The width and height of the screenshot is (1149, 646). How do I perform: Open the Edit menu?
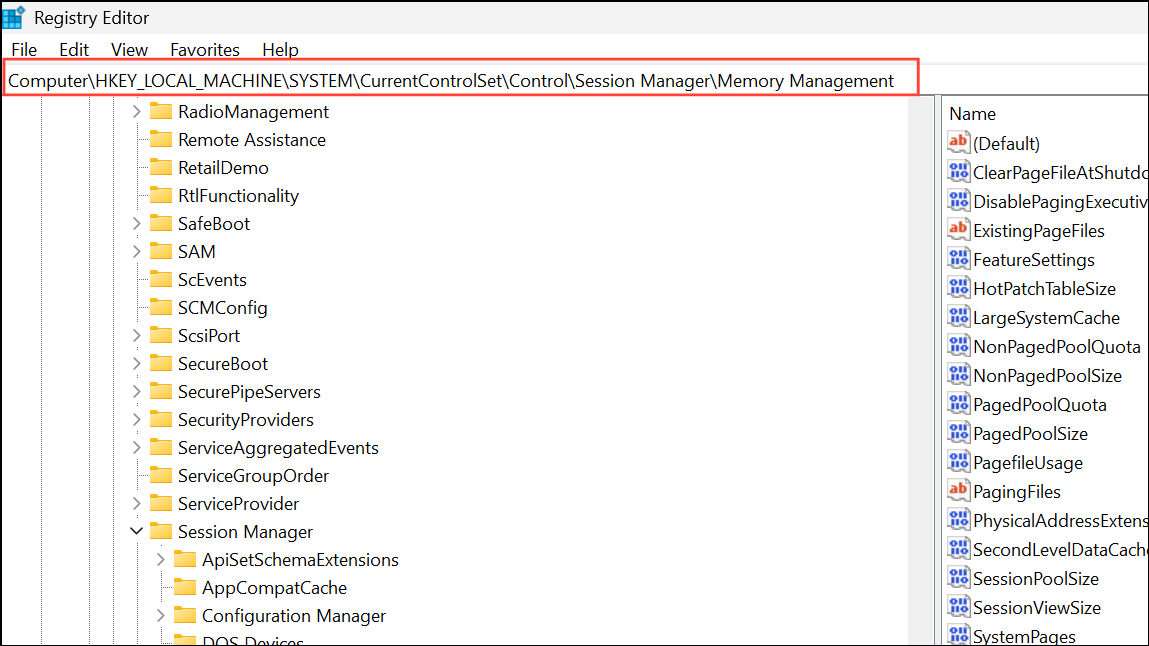point(73,49)
